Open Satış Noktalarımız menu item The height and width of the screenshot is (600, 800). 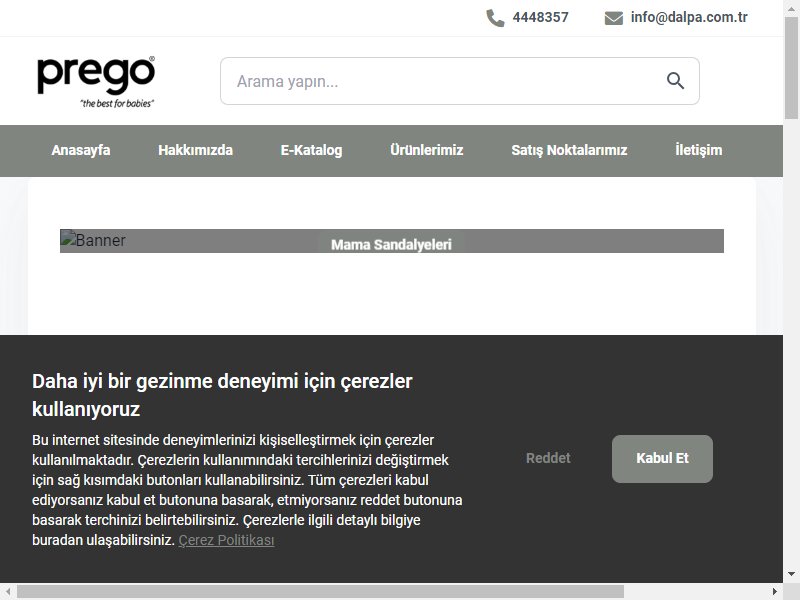[x=569, y=150]
